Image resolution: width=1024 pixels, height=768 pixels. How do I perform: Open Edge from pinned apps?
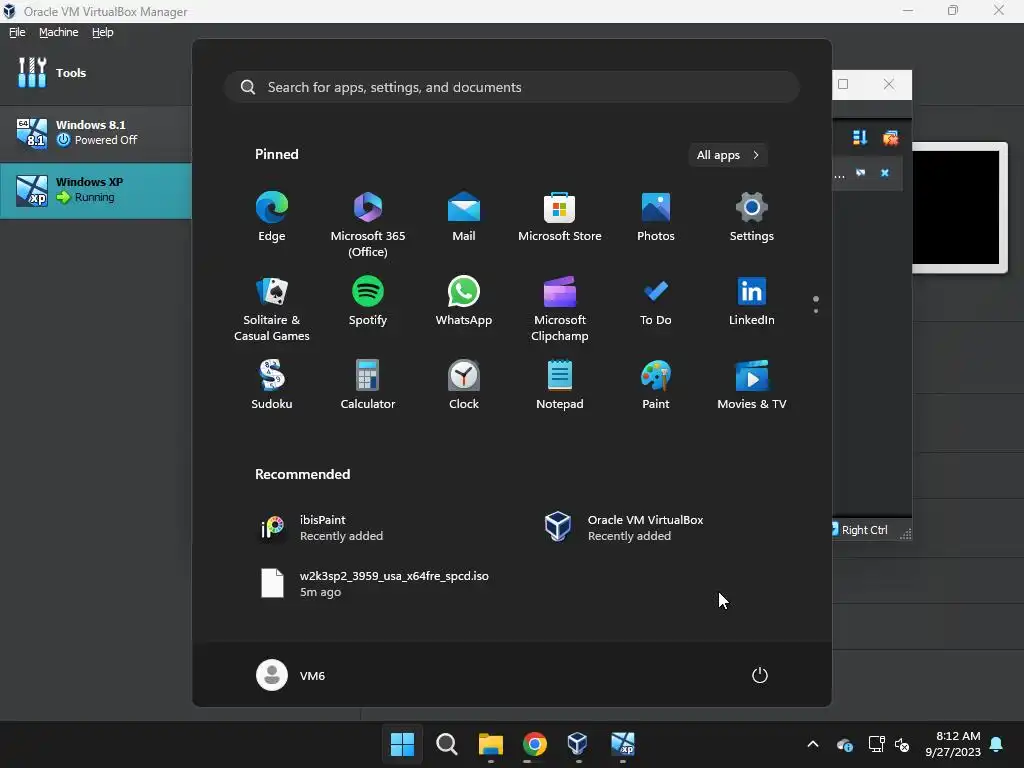coord(272,217)
